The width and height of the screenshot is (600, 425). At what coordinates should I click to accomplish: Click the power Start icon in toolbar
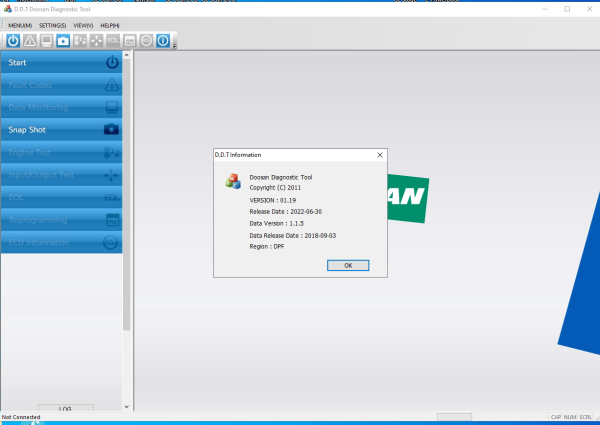pos(13,41)
